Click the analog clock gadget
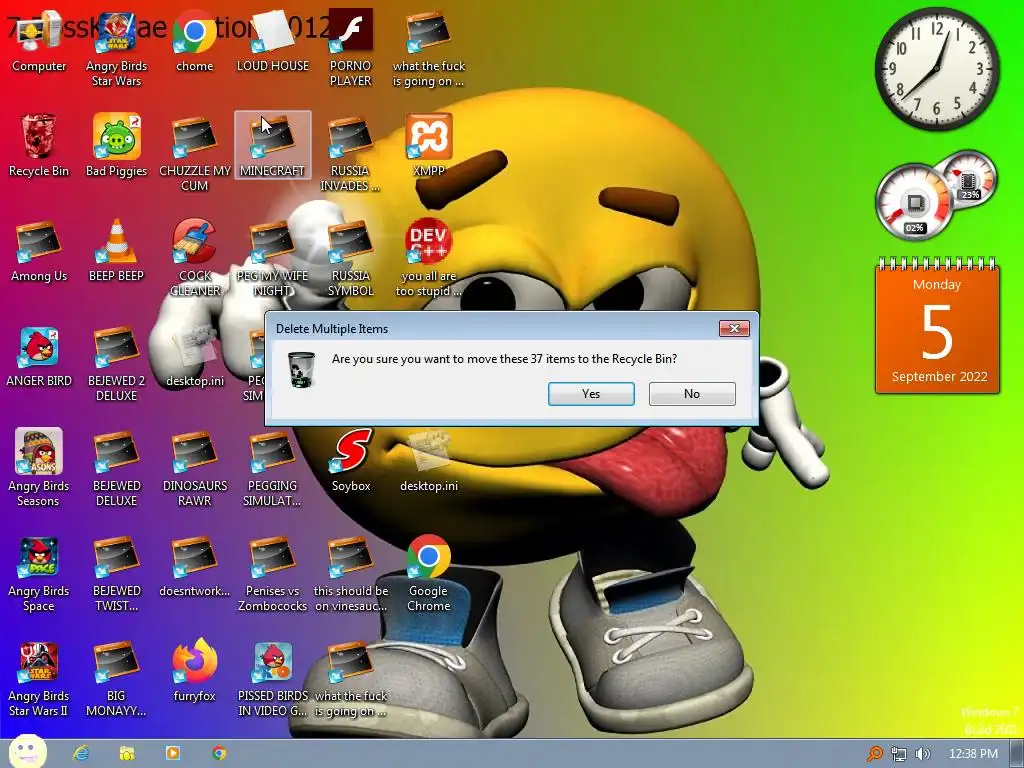This screenshot has height=768, width=1024. 936,69
